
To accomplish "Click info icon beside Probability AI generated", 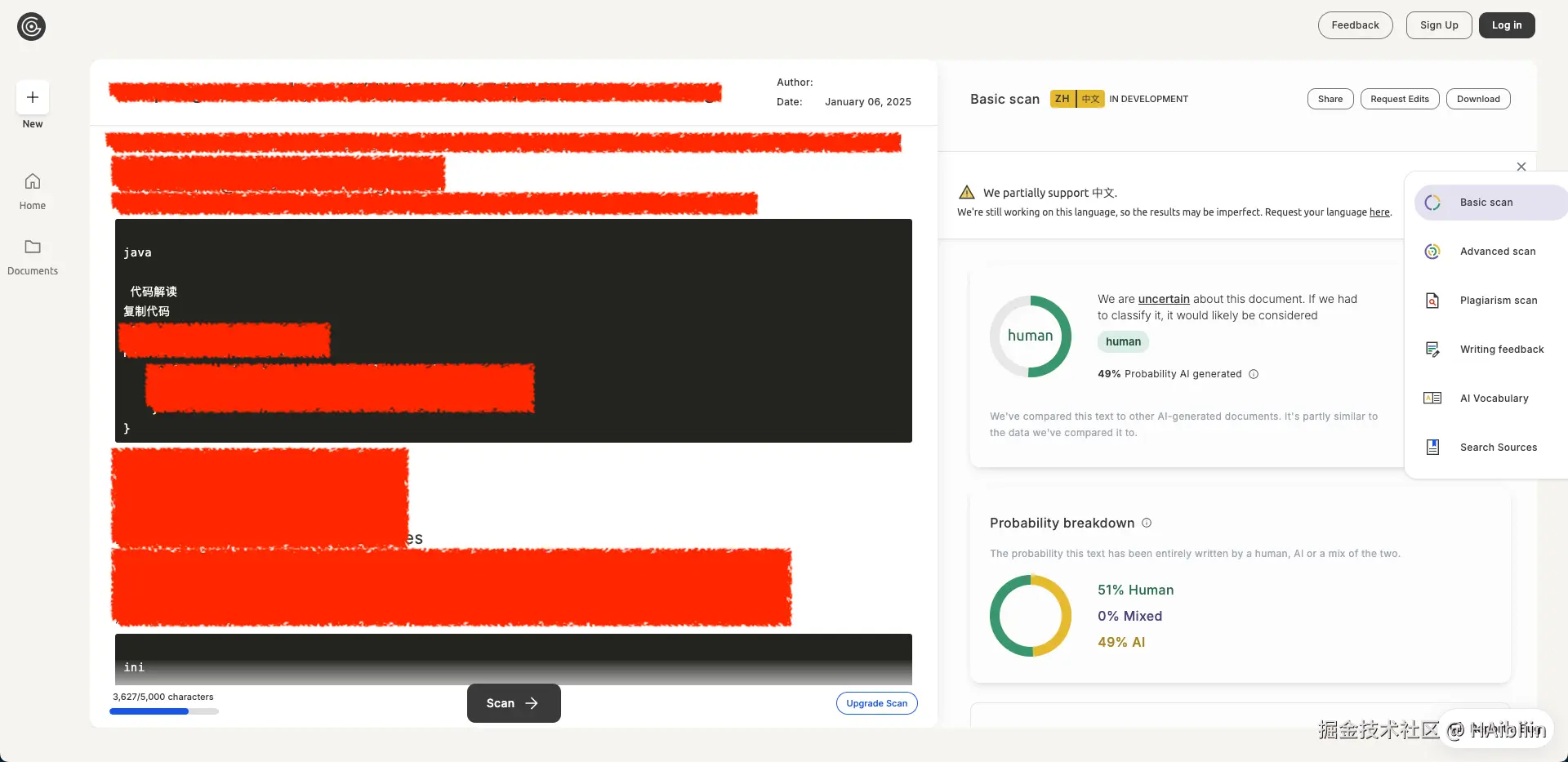I will point(1254,374).
